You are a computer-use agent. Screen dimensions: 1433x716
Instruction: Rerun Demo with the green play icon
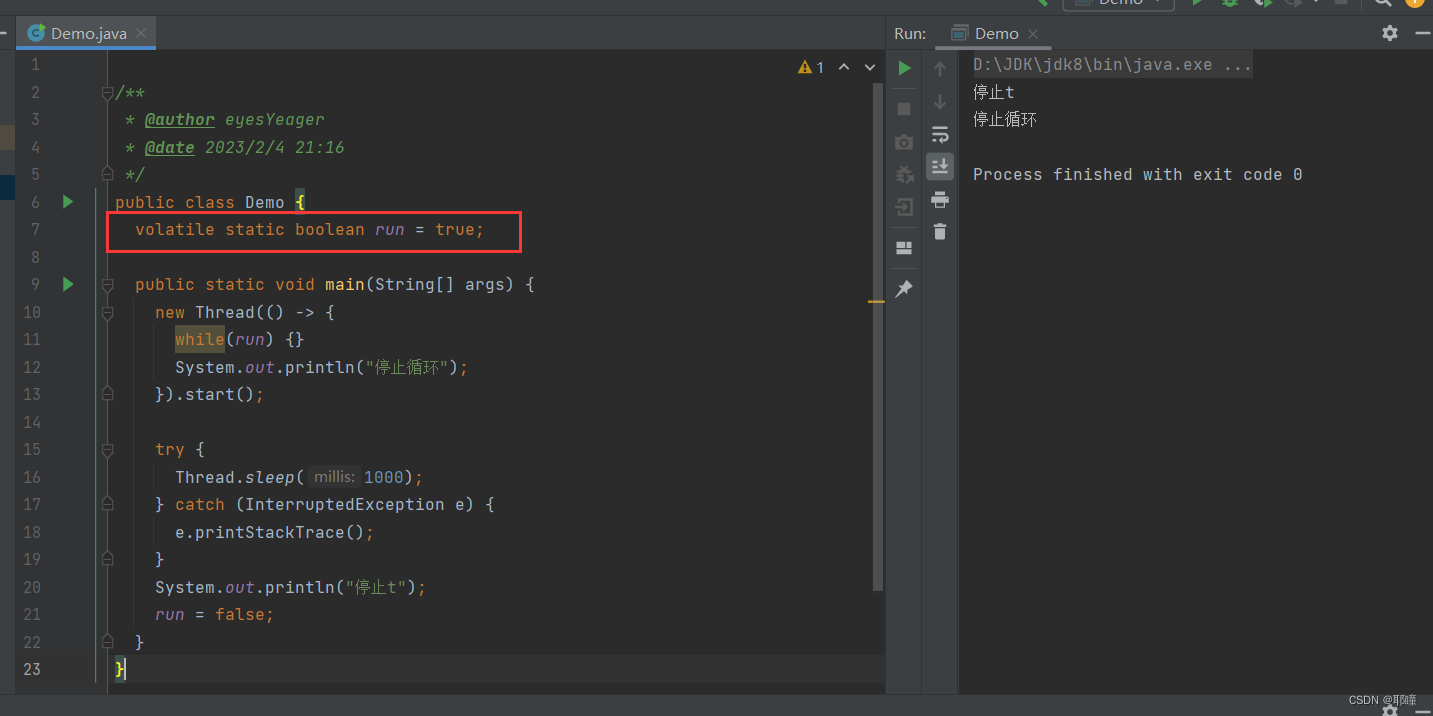[x=904, y=68]
